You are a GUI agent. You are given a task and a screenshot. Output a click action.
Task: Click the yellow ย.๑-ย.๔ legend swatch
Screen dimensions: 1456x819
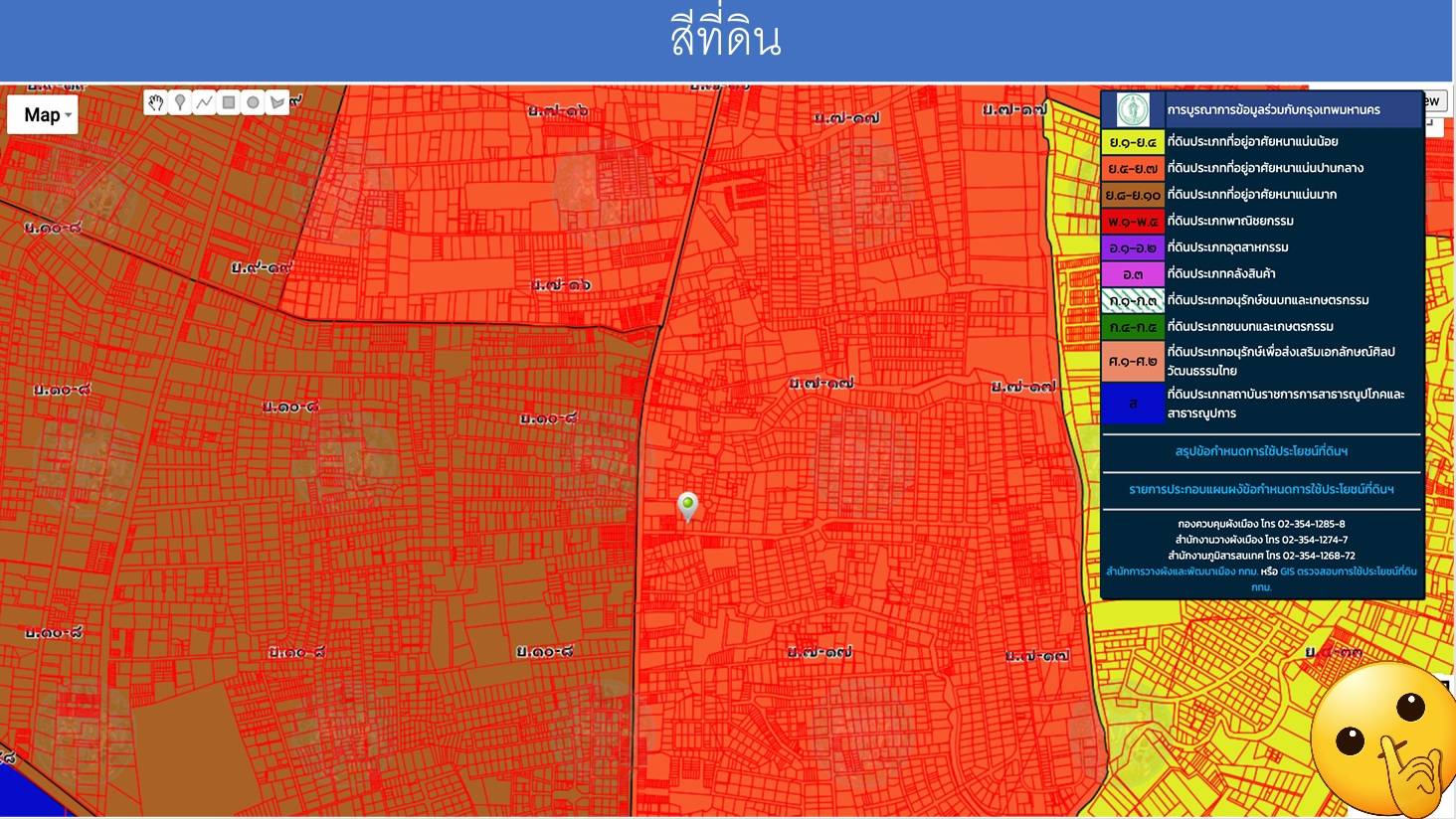1133,142
